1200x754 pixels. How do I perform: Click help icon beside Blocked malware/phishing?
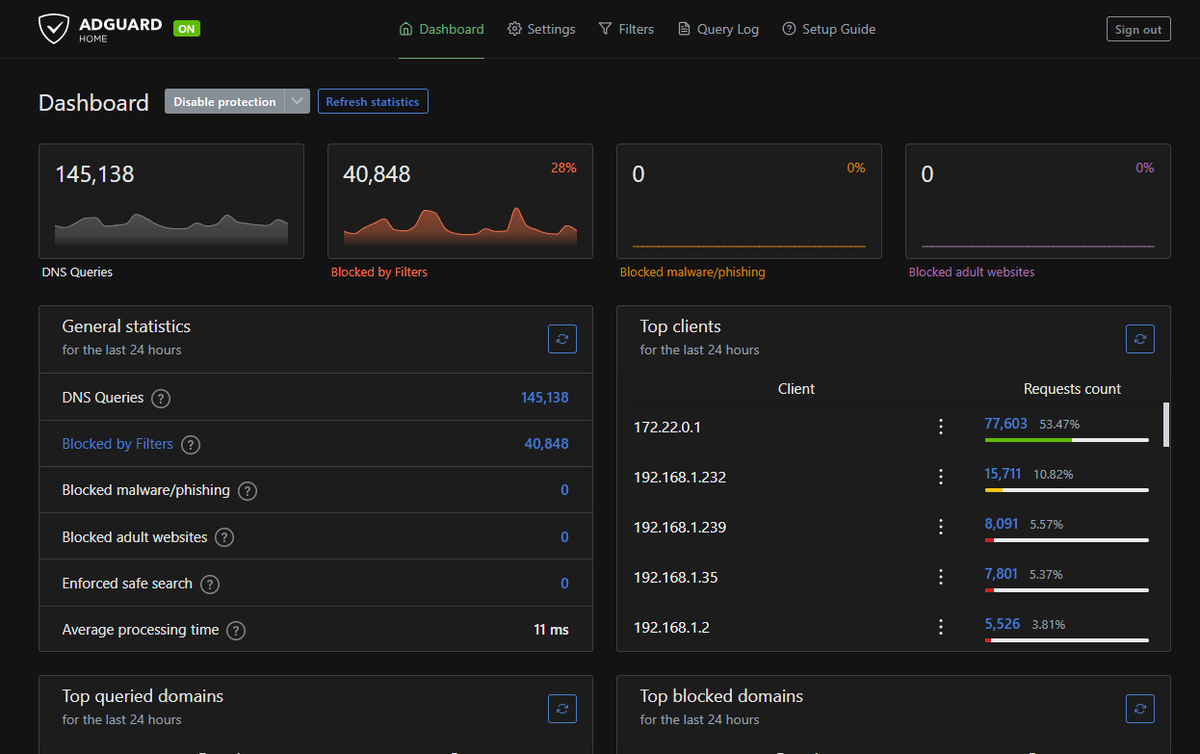[247, 491]
